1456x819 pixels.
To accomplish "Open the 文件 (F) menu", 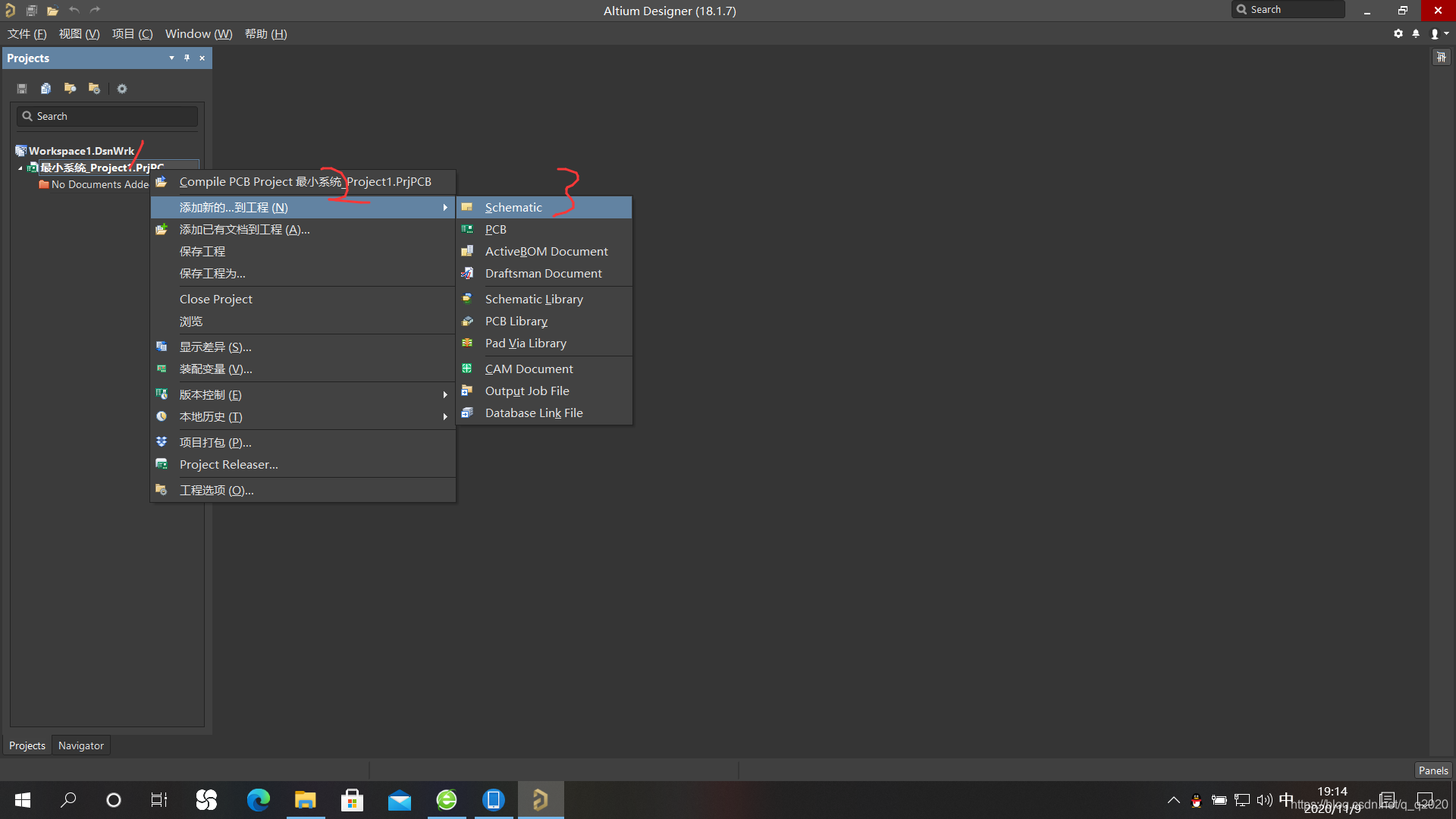I will tap(27, 34).
